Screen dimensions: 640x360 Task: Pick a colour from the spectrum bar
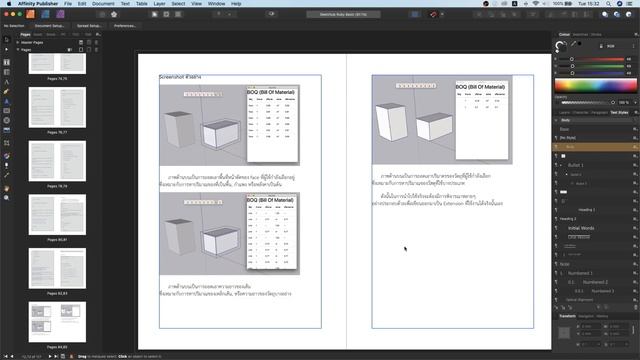(596, 85)
